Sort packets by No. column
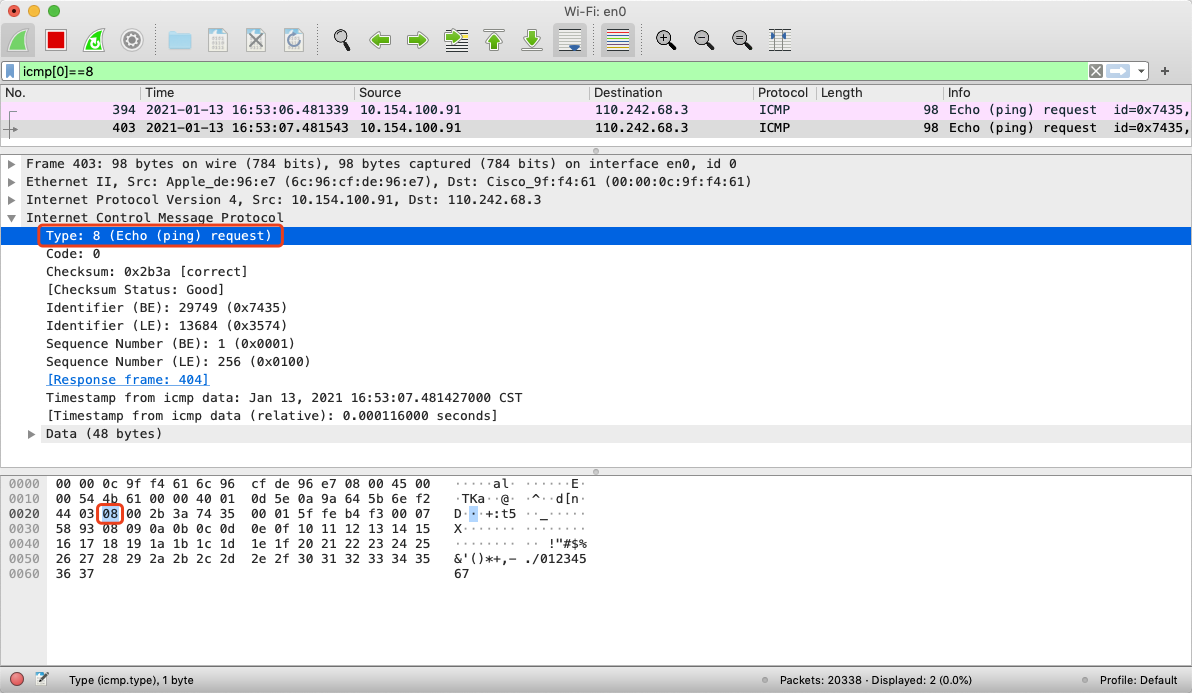Screen dimensions: 1192x693 tap(70, 93)
